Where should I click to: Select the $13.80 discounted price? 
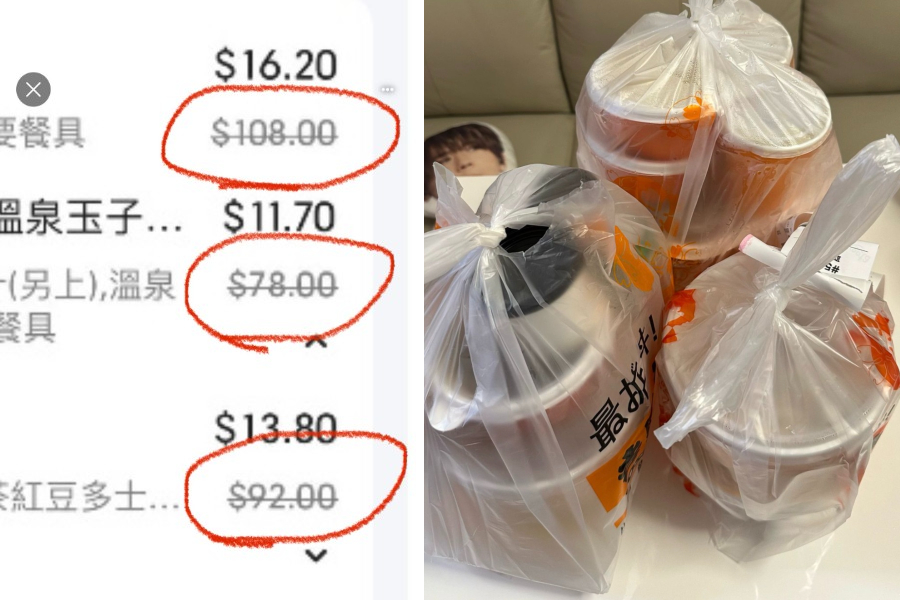pos(276,428)
